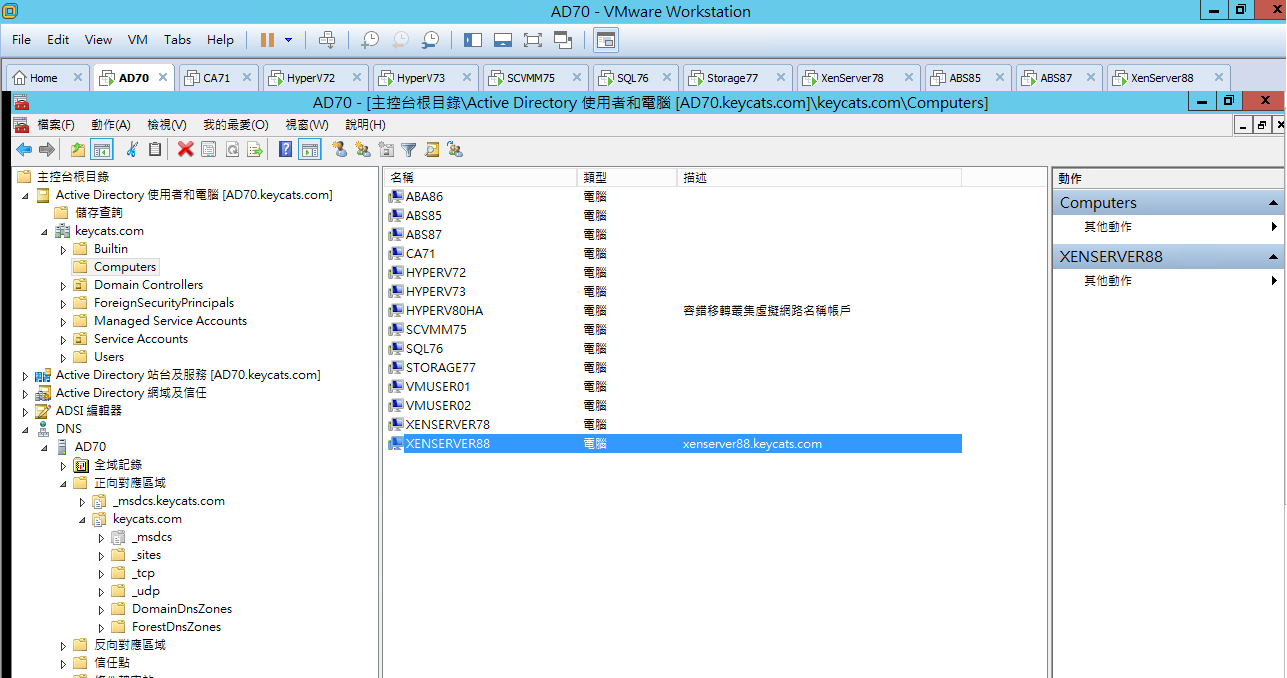
Task: Switch to Unity mode icon
Action: (x=563, y=40)
